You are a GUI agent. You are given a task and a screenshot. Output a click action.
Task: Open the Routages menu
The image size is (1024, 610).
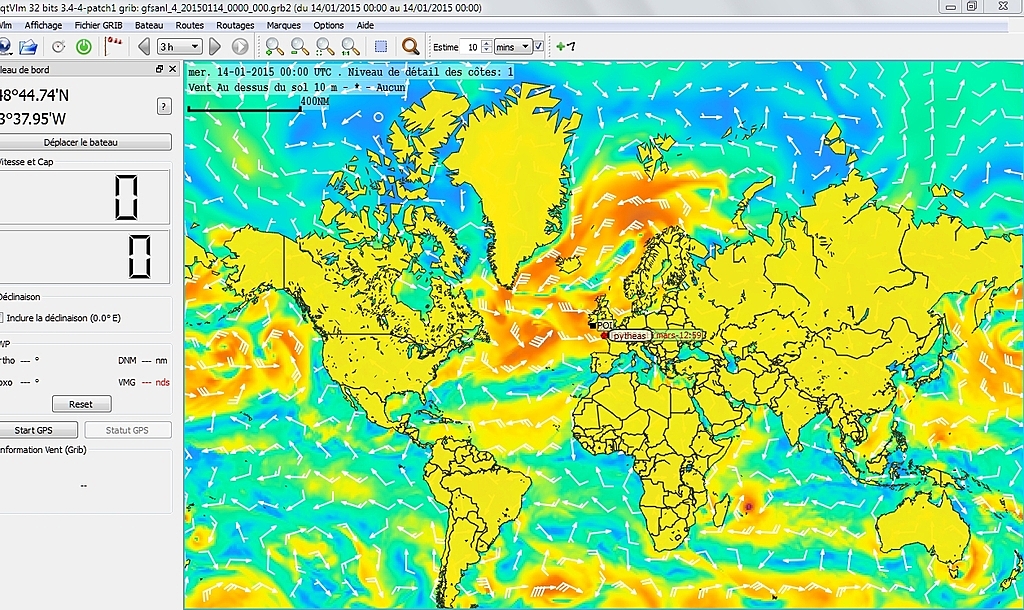coord(235,25)
